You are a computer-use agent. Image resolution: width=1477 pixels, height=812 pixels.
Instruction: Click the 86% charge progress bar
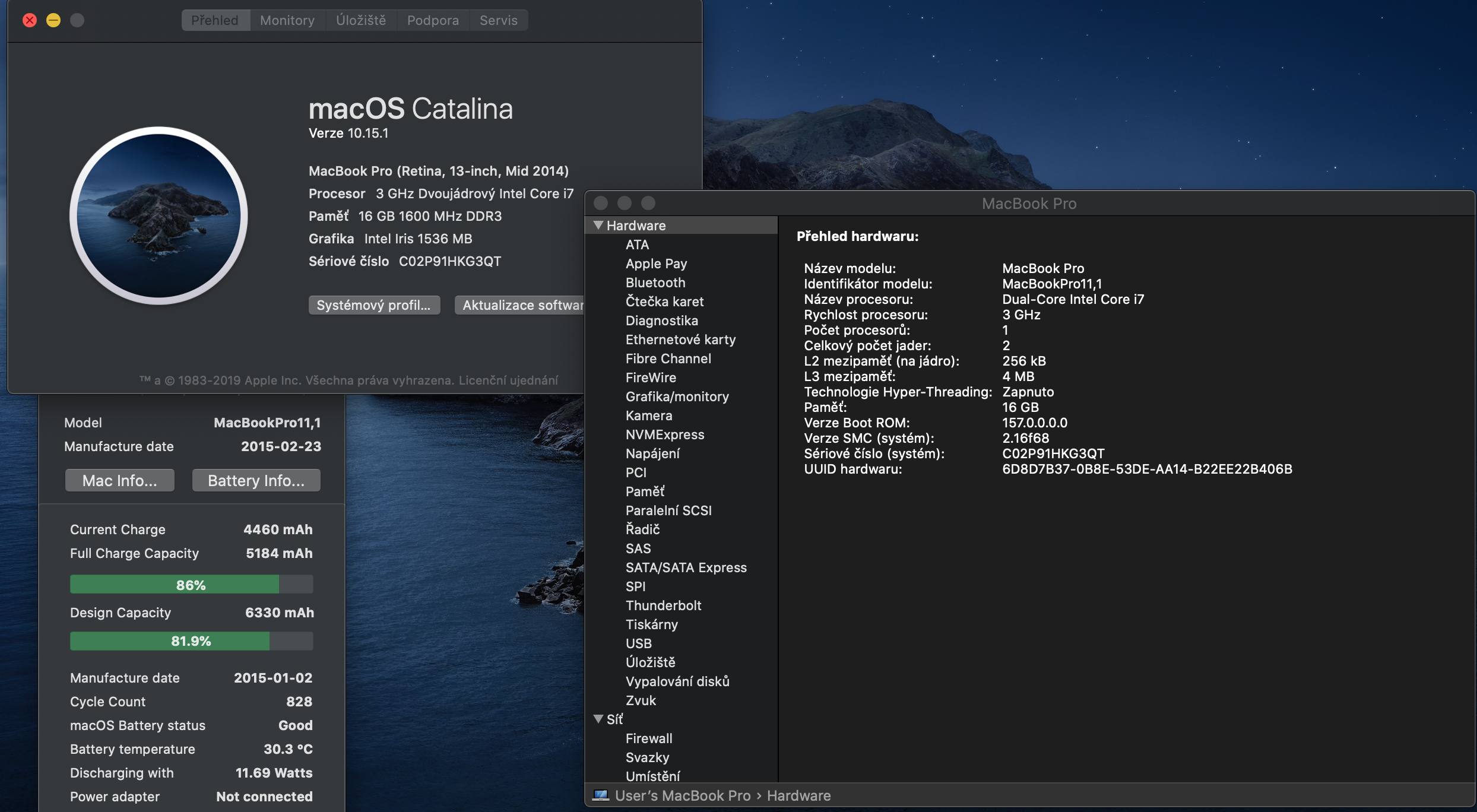[x=191, y=585]
